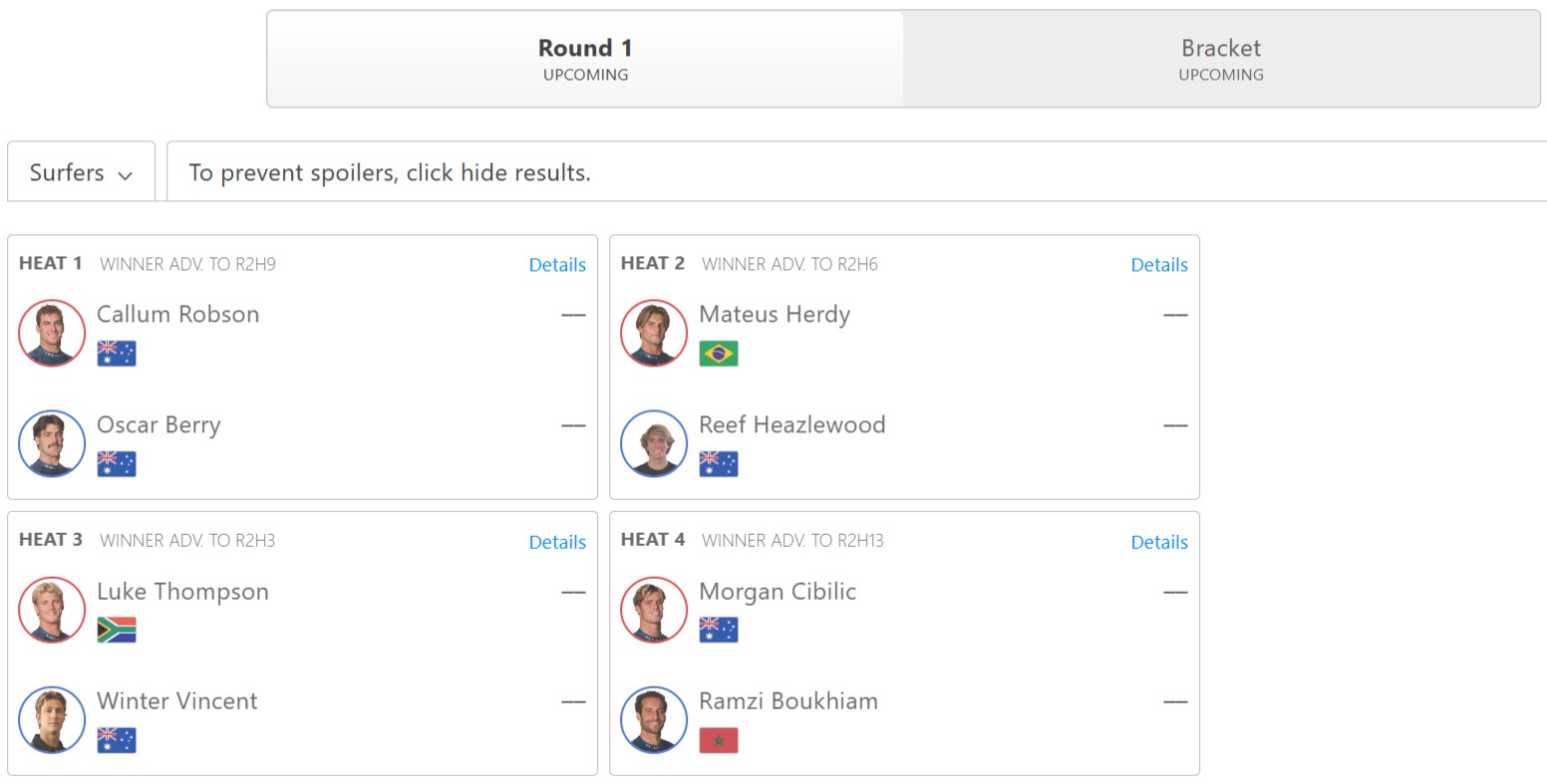The width and height of the screenshot is (1547, 784).
Task: Click Morgan Cibilic's profile photo
Action: [x=654, y=610]
